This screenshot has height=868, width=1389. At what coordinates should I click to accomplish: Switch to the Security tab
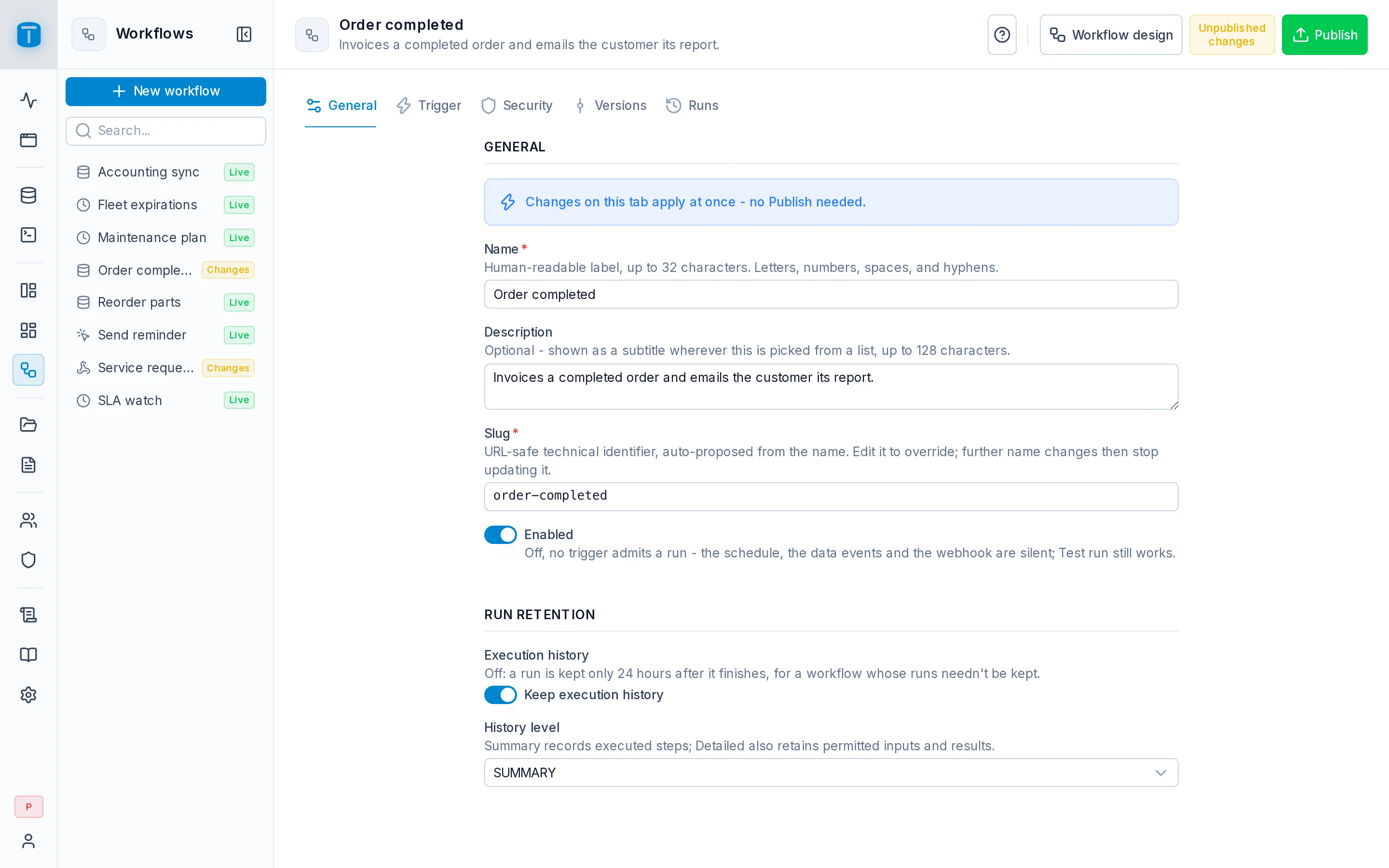[517, 106]
